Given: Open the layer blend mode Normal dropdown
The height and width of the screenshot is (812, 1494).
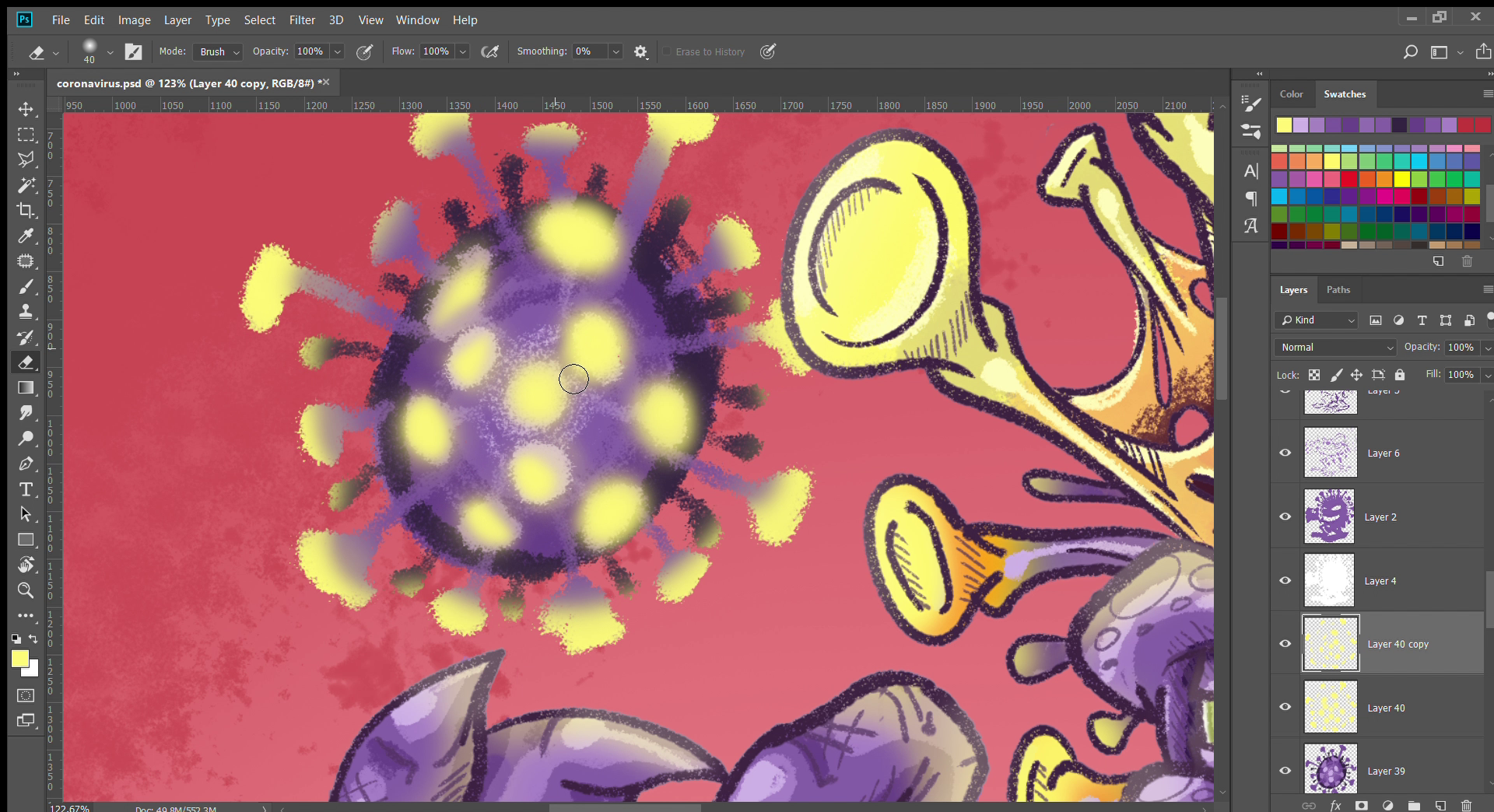Looking at the screenshot, I should 1335,348.
